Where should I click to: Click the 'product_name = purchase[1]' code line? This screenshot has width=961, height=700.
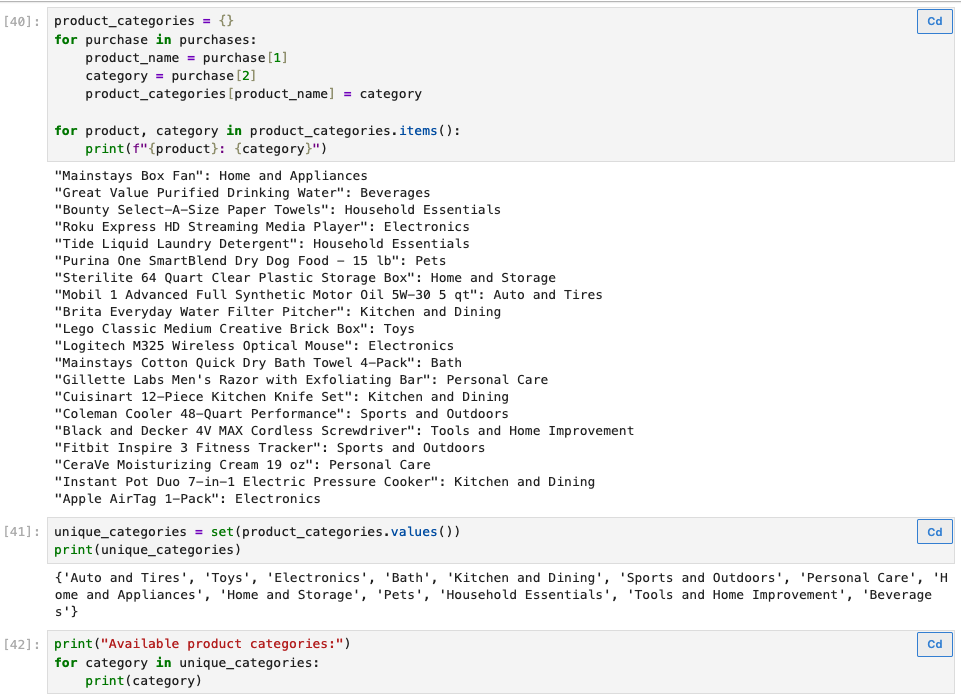coord(186,58)
